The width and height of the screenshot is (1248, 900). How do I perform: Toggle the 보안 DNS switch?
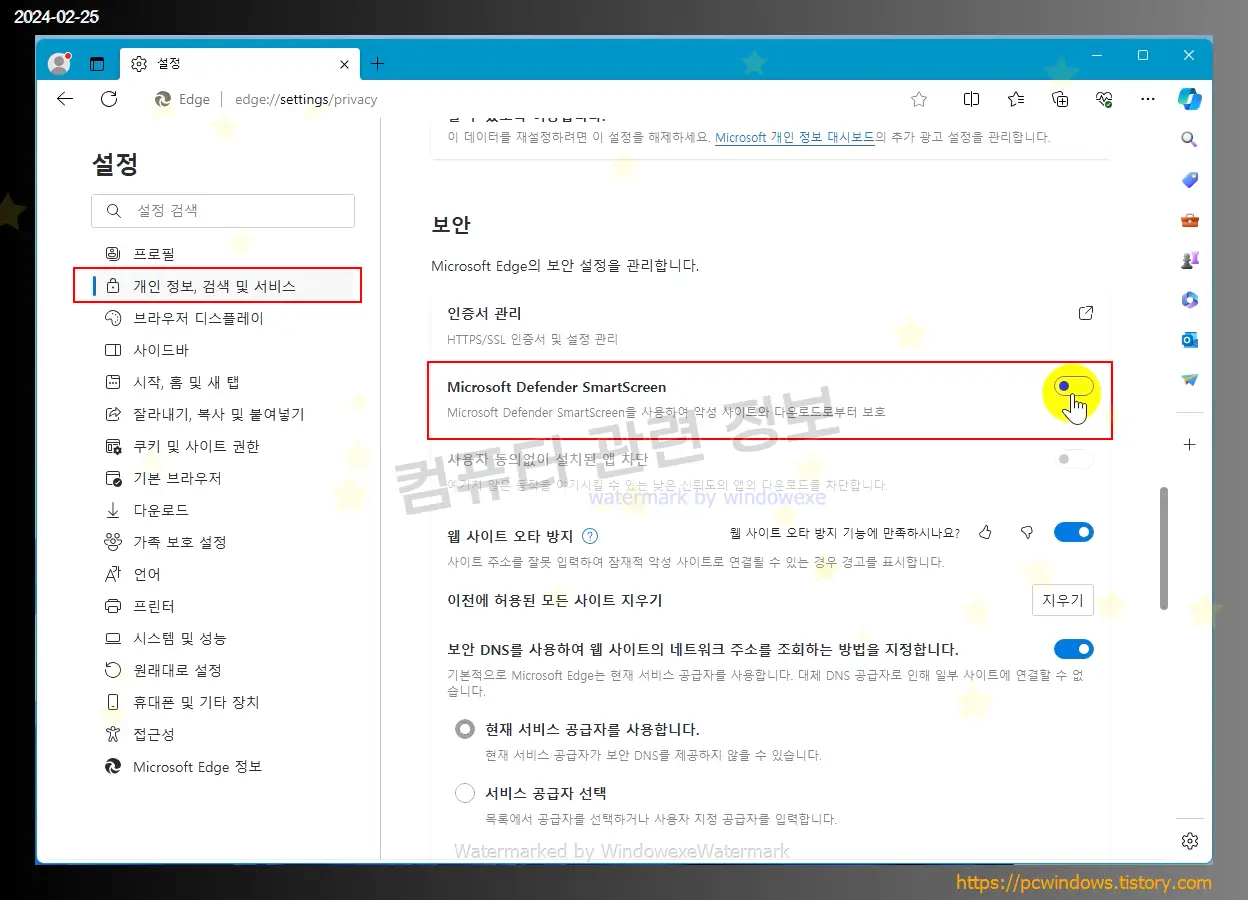click(x=1074, y=649)
